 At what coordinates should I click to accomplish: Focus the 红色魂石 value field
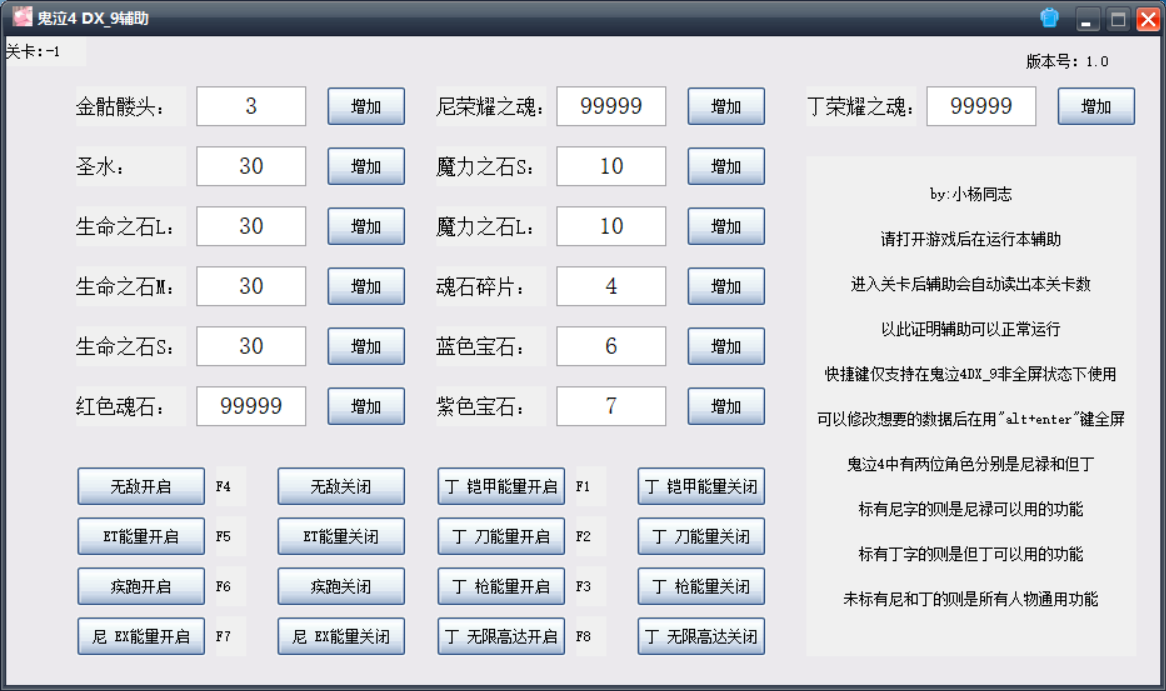coord(251,406)
